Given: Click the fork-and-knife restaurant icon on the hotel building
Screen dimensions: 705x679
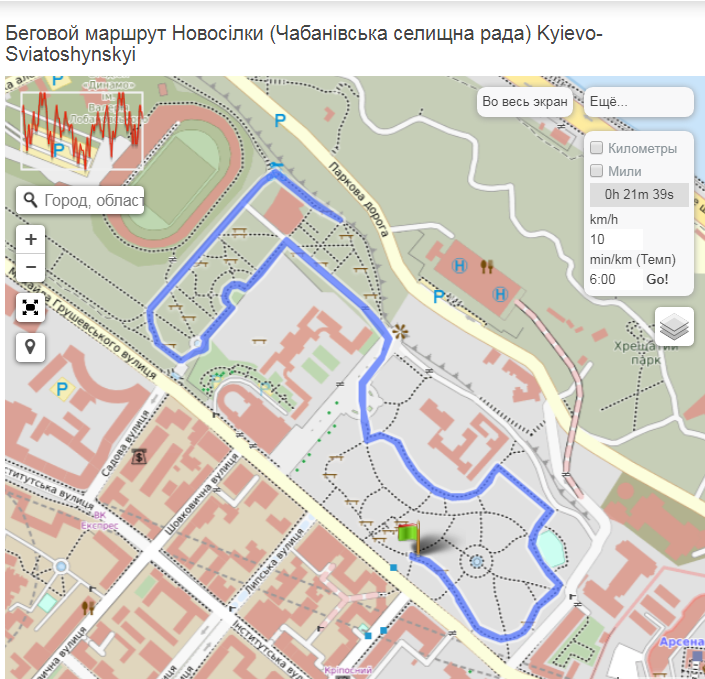Looking at the screenshot, I should click(487, 267).
